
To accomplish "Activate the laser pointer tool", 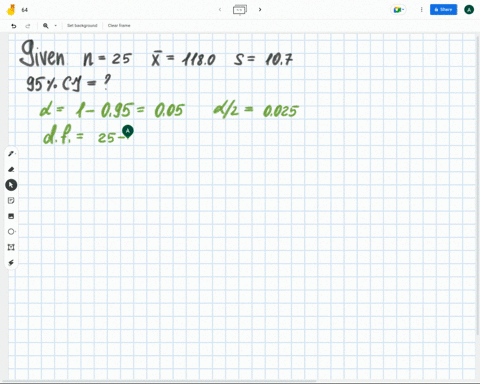I will click(11, 263).
